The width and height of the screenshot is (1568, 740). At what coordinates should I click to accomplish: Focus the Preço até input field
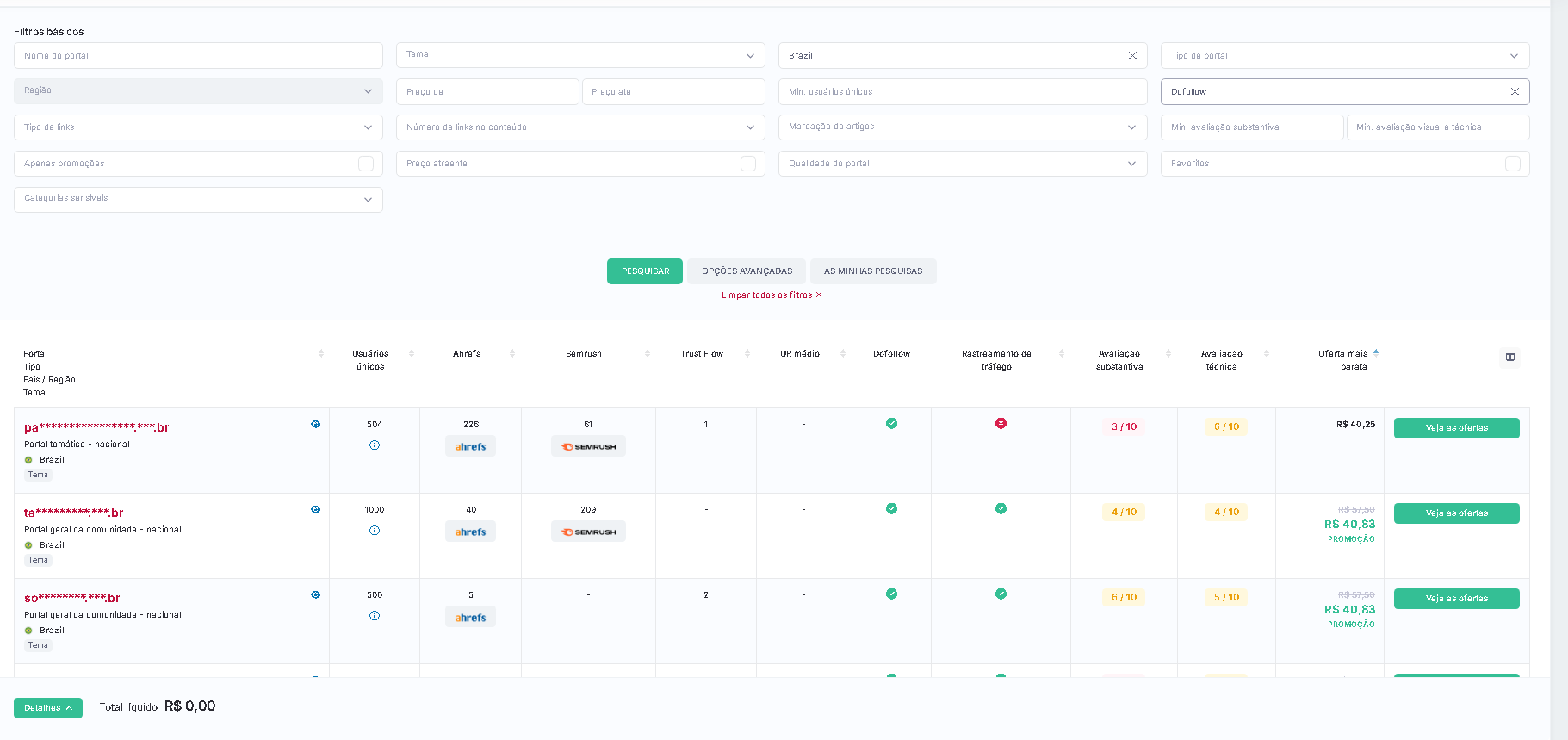pyautogui.click(x=673, y=91)
